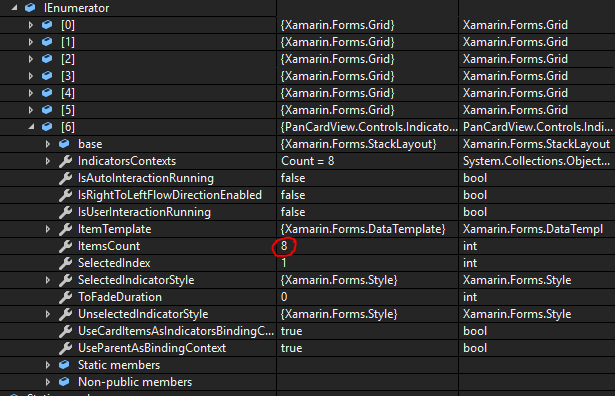Click IsAutoInteractionRunning value false
615x396 pixels.
click(293, 178)
